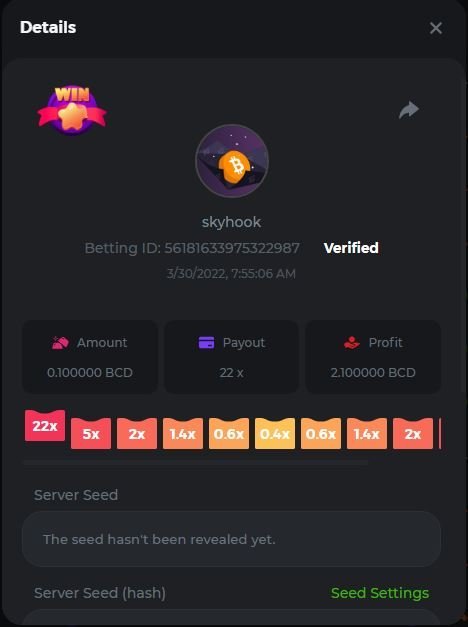Image resolution: width=468 pixels, height=627 pixels.
Task: Click the share arrow icon
Action: point(409,110)
